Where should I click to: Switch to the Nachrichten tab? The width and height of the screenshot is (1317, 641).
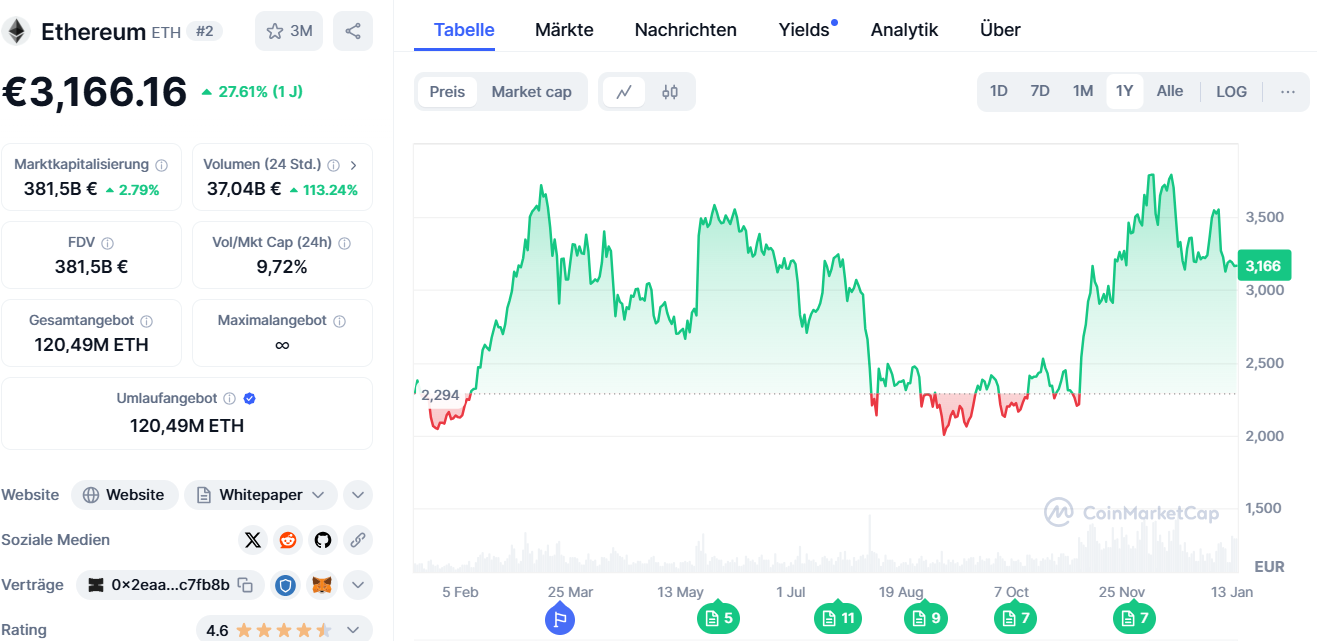pyautogui.click(x=685, y=30)
